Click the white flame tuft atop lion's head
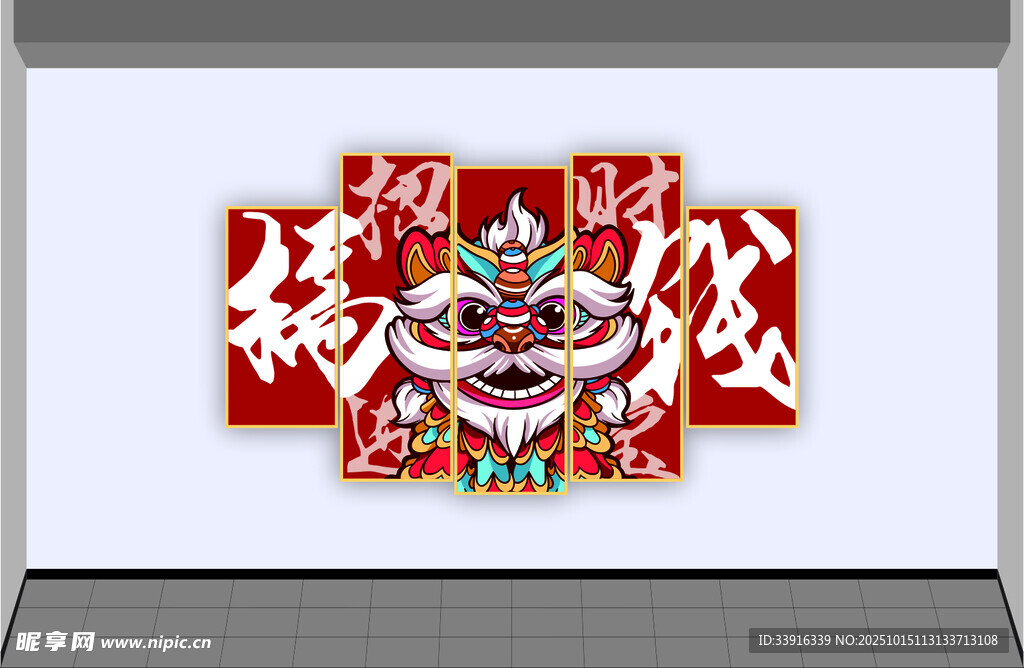 click(x=513, y=216)
